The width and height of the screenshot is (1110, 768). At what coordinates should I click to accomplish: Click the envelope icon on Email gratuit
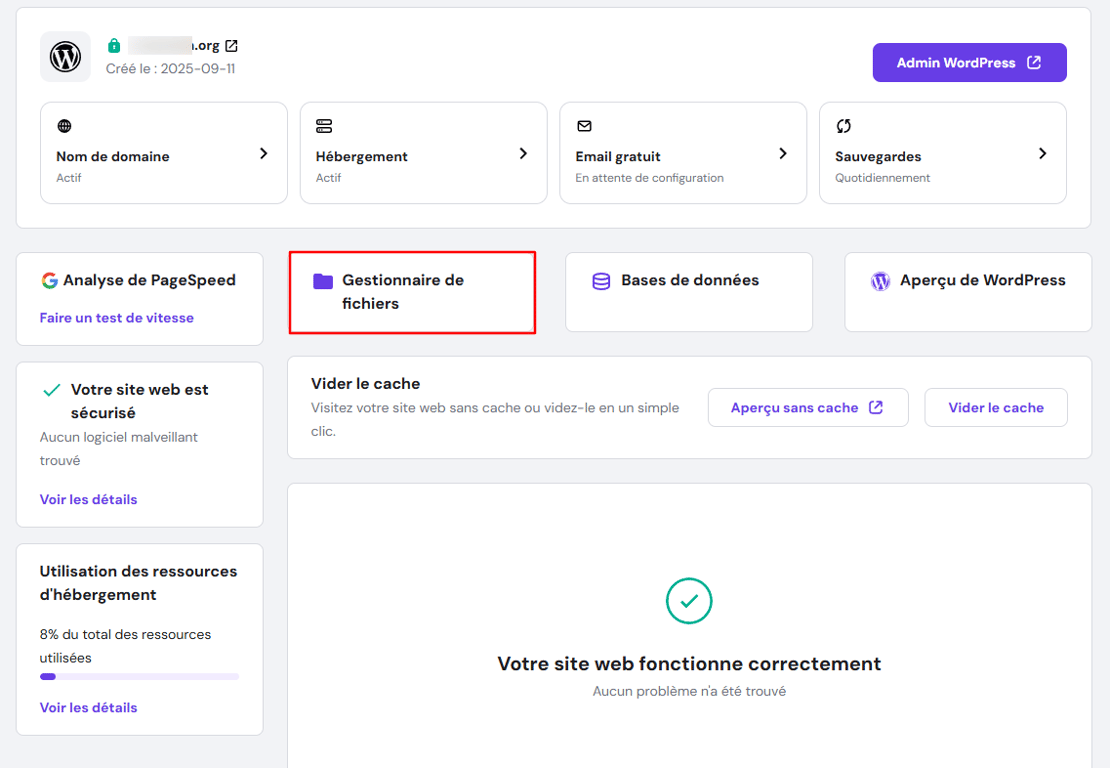(x=584, y=126)
